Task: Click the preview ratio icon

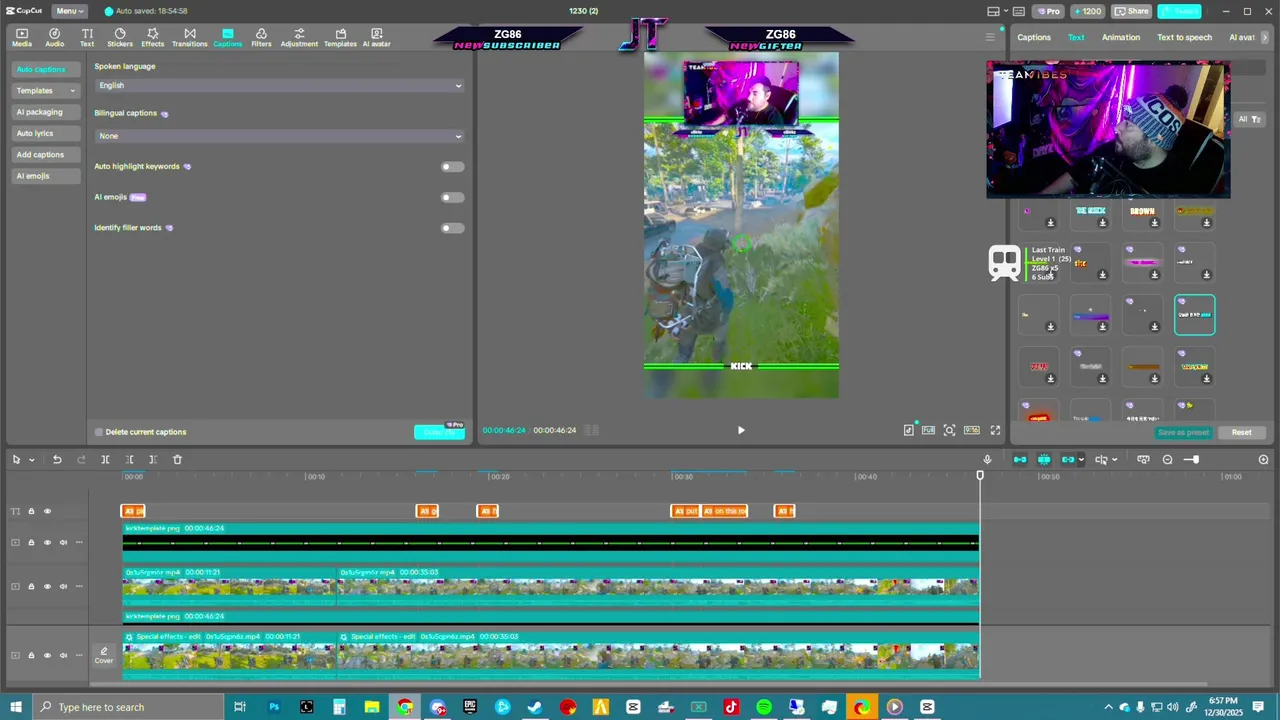Action: point(971,430)
